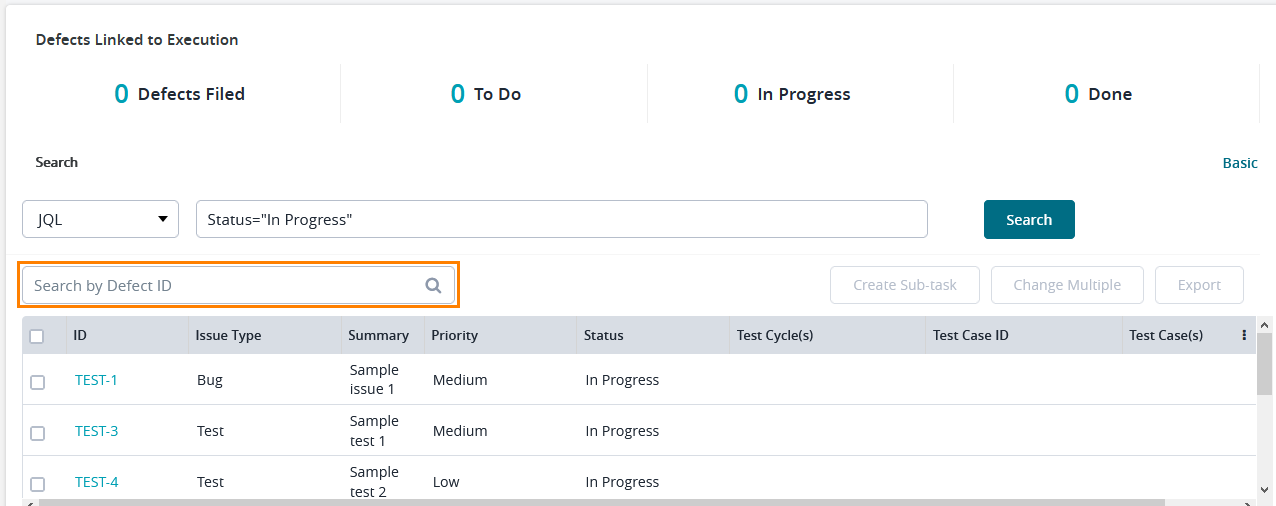This screenshot has width=1276, height=506.
Task: Tick the TEST-4 row checkbox
Action: [x=37, y=483]
